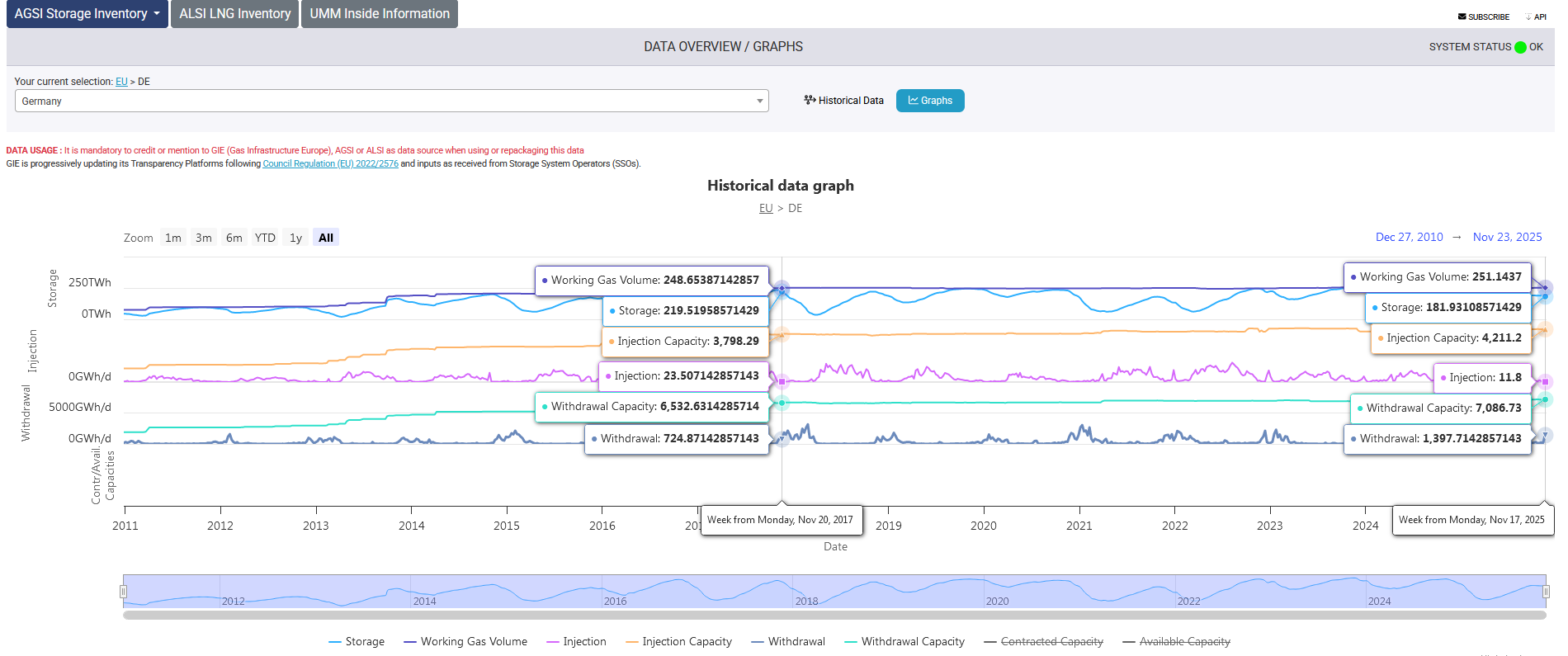Hide the Withdrawal Capacity legend series
The width and height of the screenshot is (1568, 656).
click(x=904, y=641)
